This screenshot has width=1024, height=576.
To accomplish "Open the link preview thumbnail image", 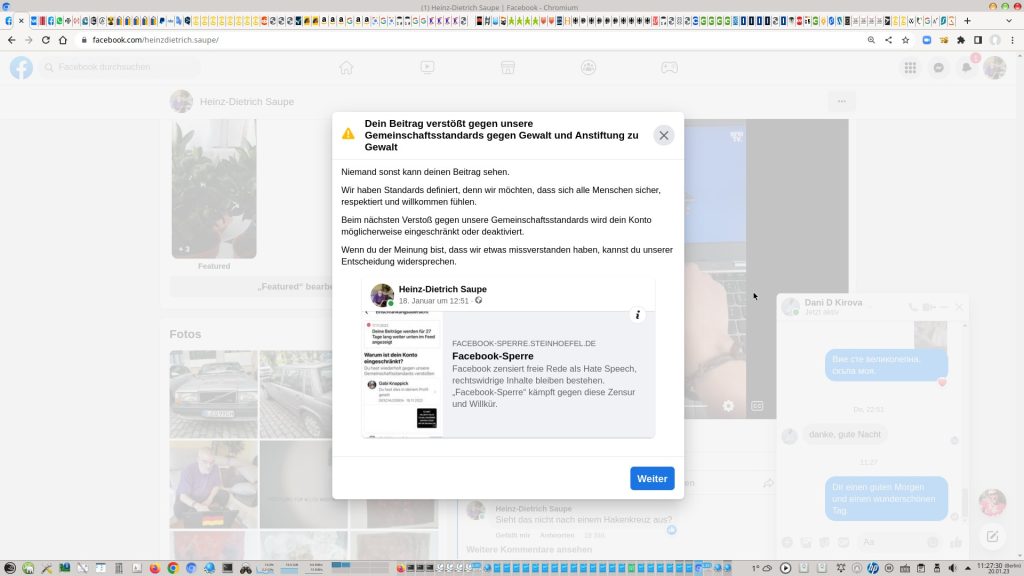I will click(x=402, y=374).
